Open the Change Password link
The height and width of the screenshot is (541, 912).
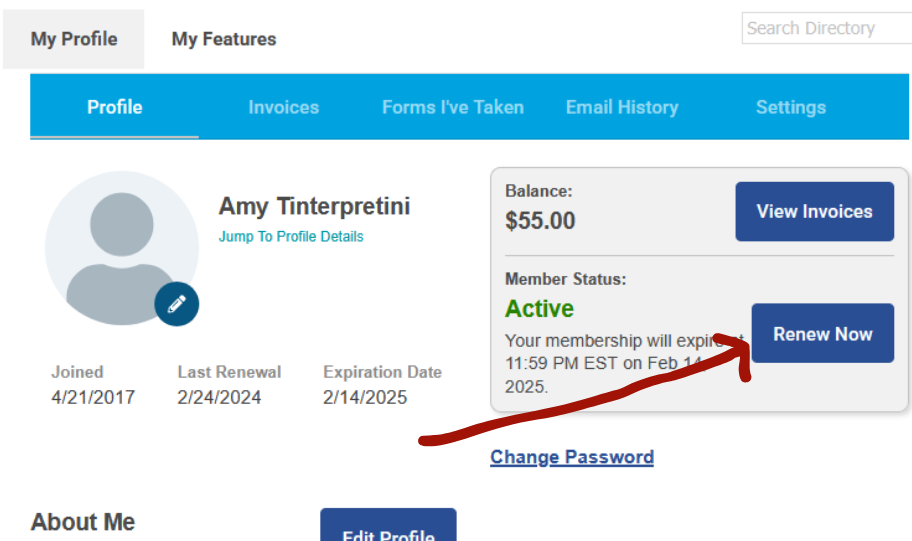(x=572, y=457)
